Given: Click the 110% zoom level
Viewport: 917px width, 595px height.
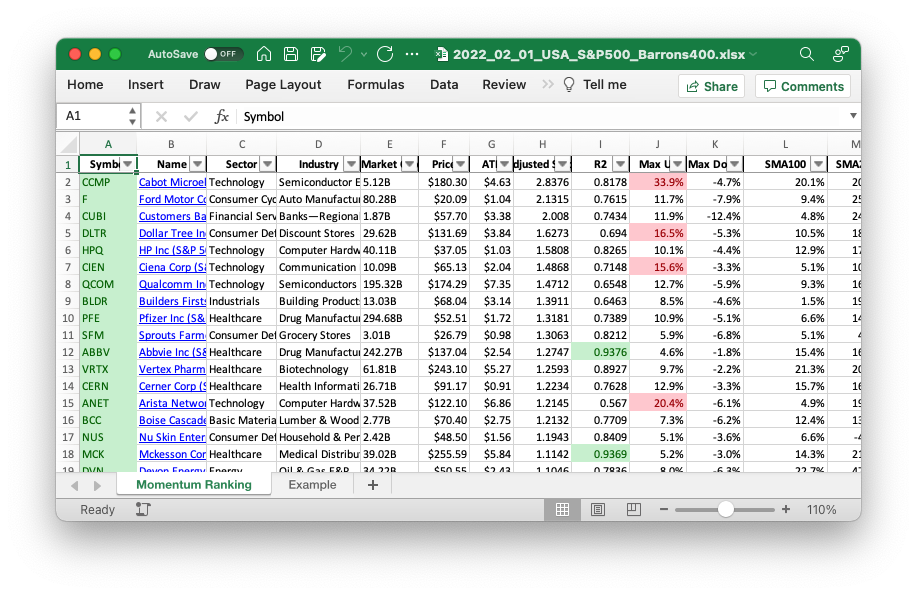Looking at the screenshot, I should coord(822,510).
